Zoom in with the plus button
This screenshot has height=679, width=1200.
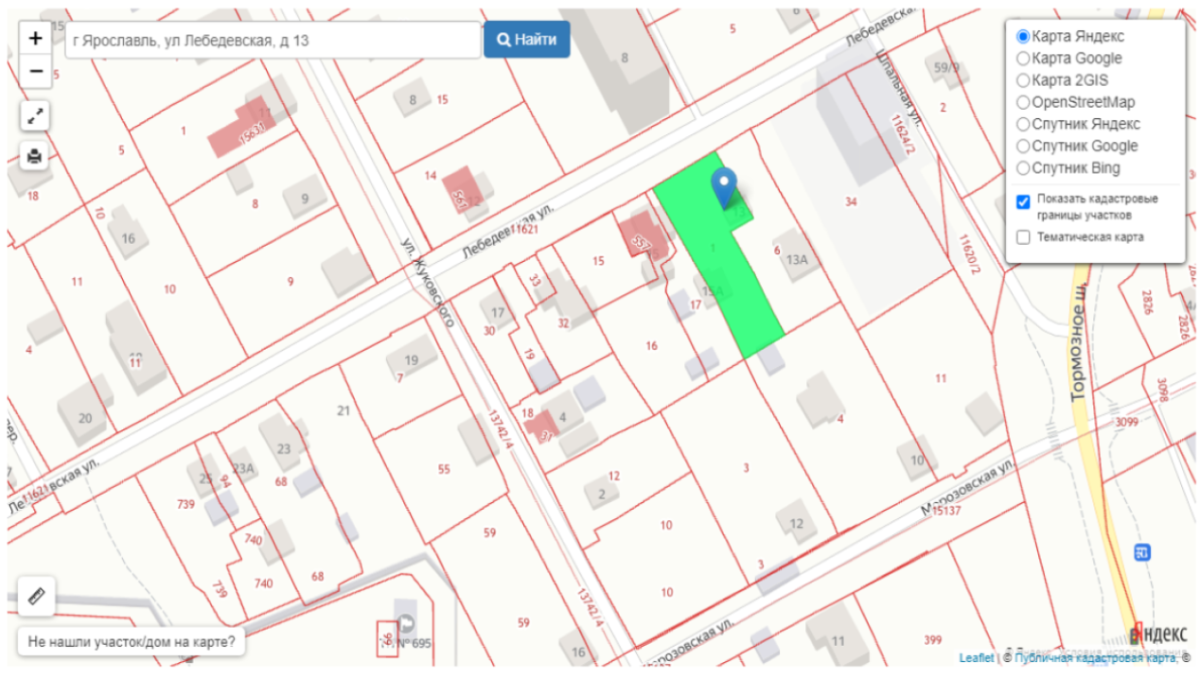click(x=36, y=39)
